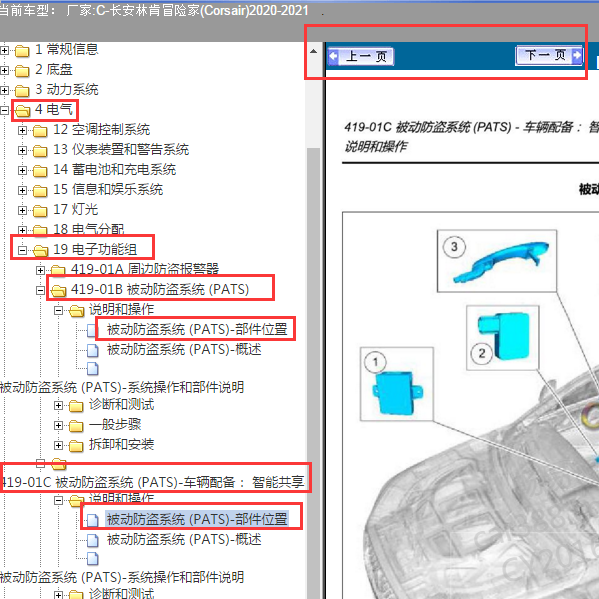Image resolution: width=599 pixels, height=599 pixels.
Task: Click the 一般步骤 folder icon
Action: pyautogui.click(x=76, y=425)
